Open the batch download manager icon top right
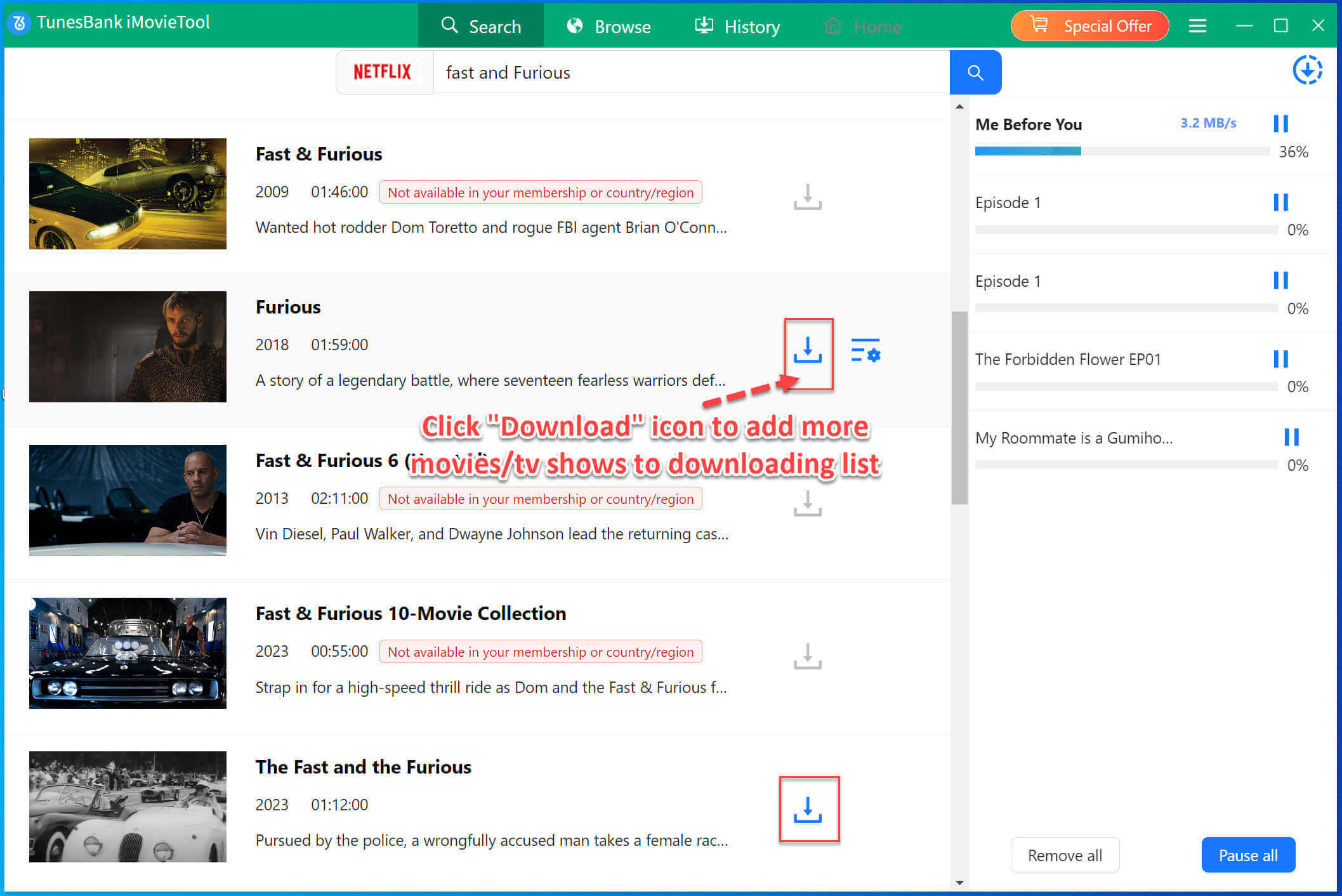This screenshot has width=1342, height=896. coord(1308,70)
